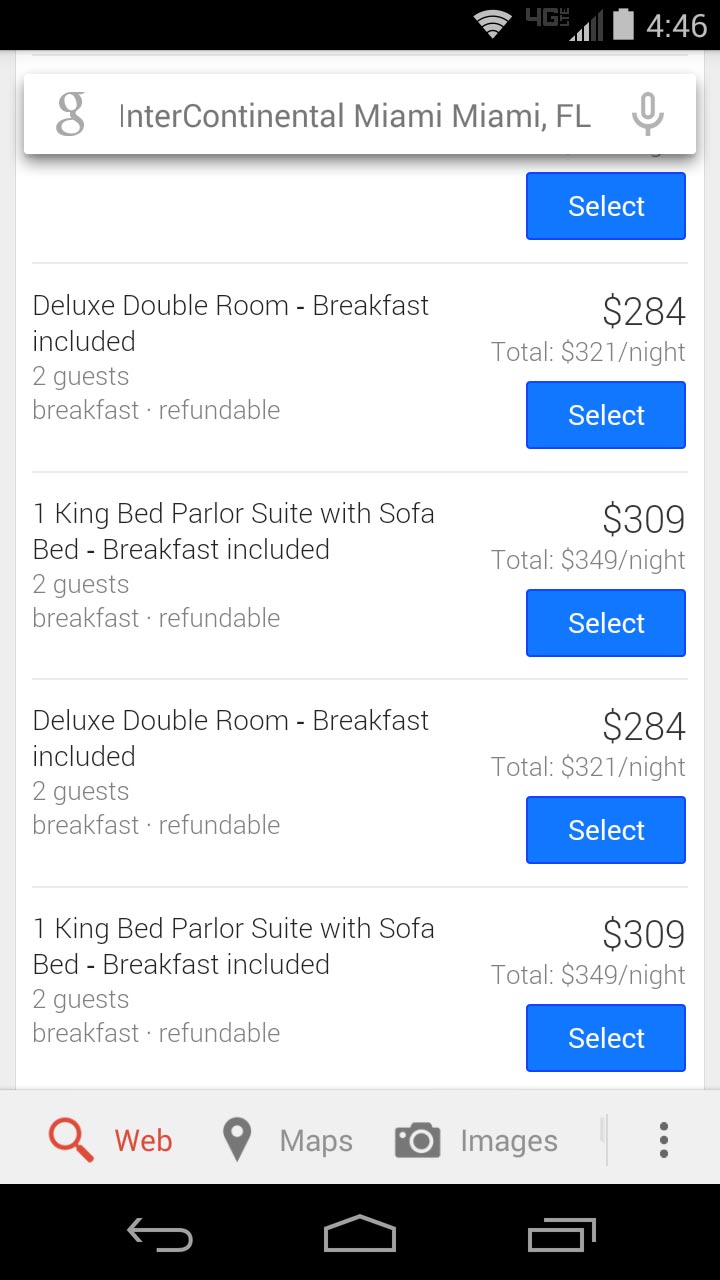This screenshot has height=1280, width=720.
Task: Tap the Images camera icon
Action: coord(417,1140)
